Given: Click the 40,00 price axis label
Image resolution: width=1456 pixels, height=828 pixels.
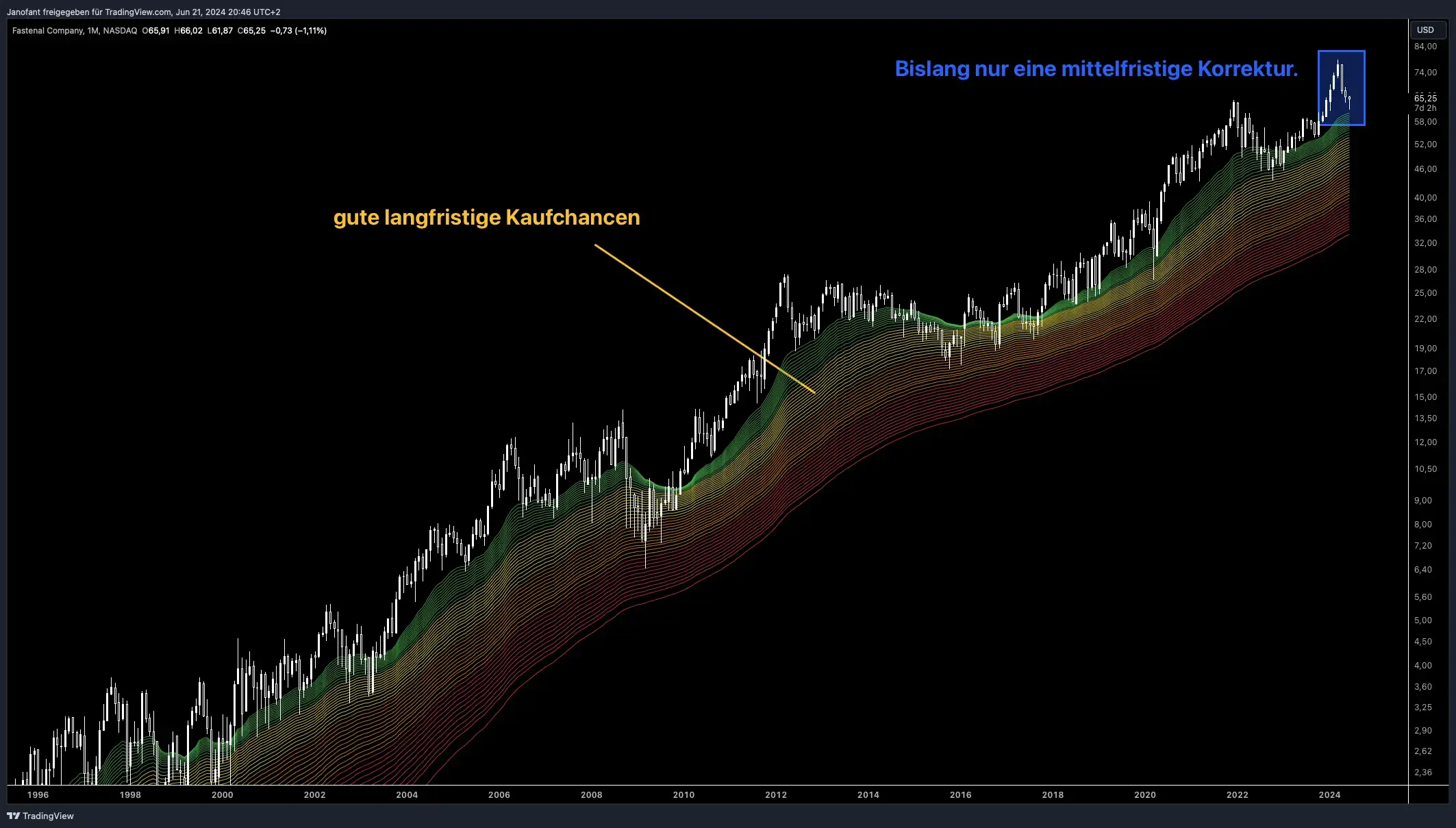Looking at the screenshot, I should (1425, 198).
